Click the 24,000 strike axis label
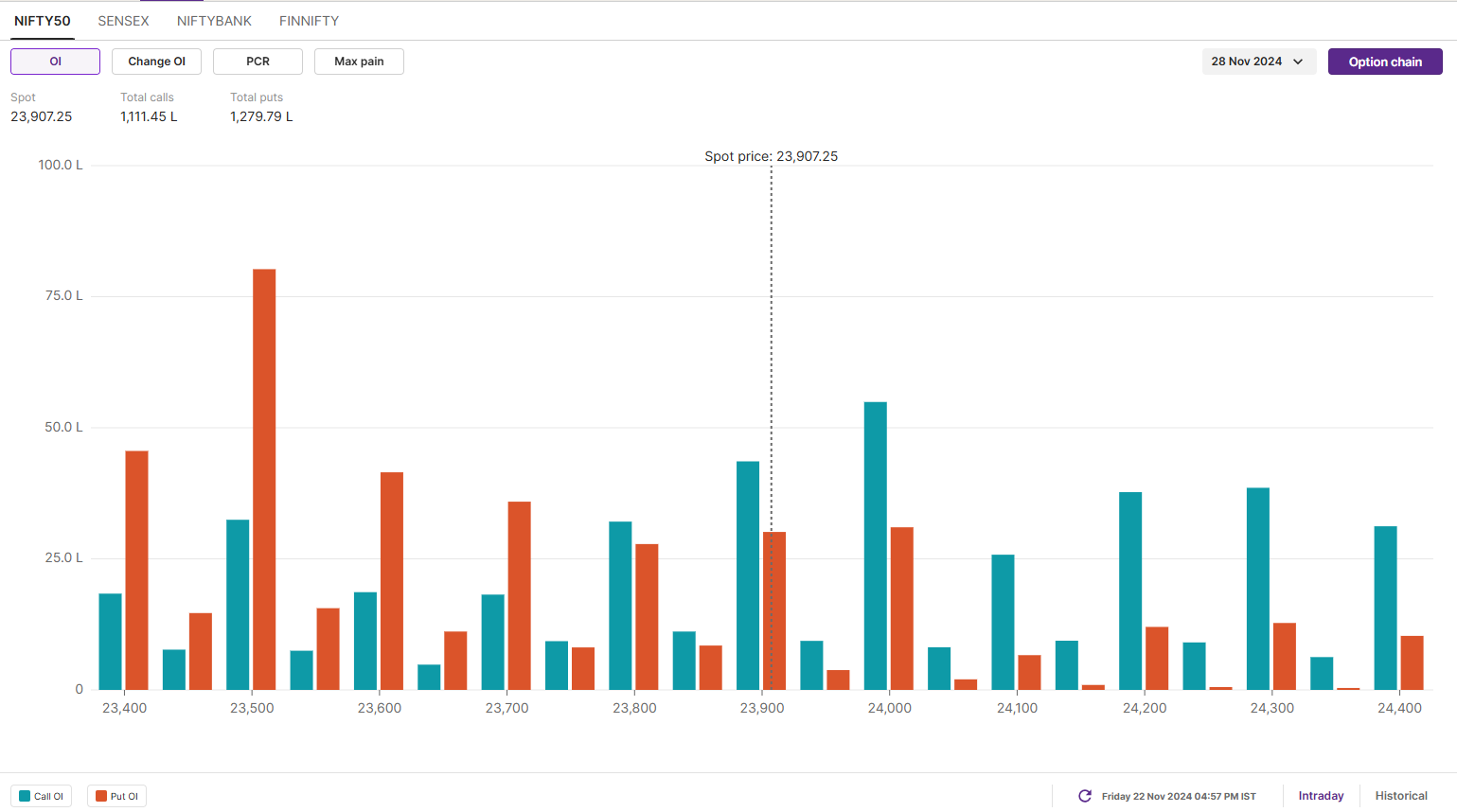1457x812 pixels. point(890,708)
